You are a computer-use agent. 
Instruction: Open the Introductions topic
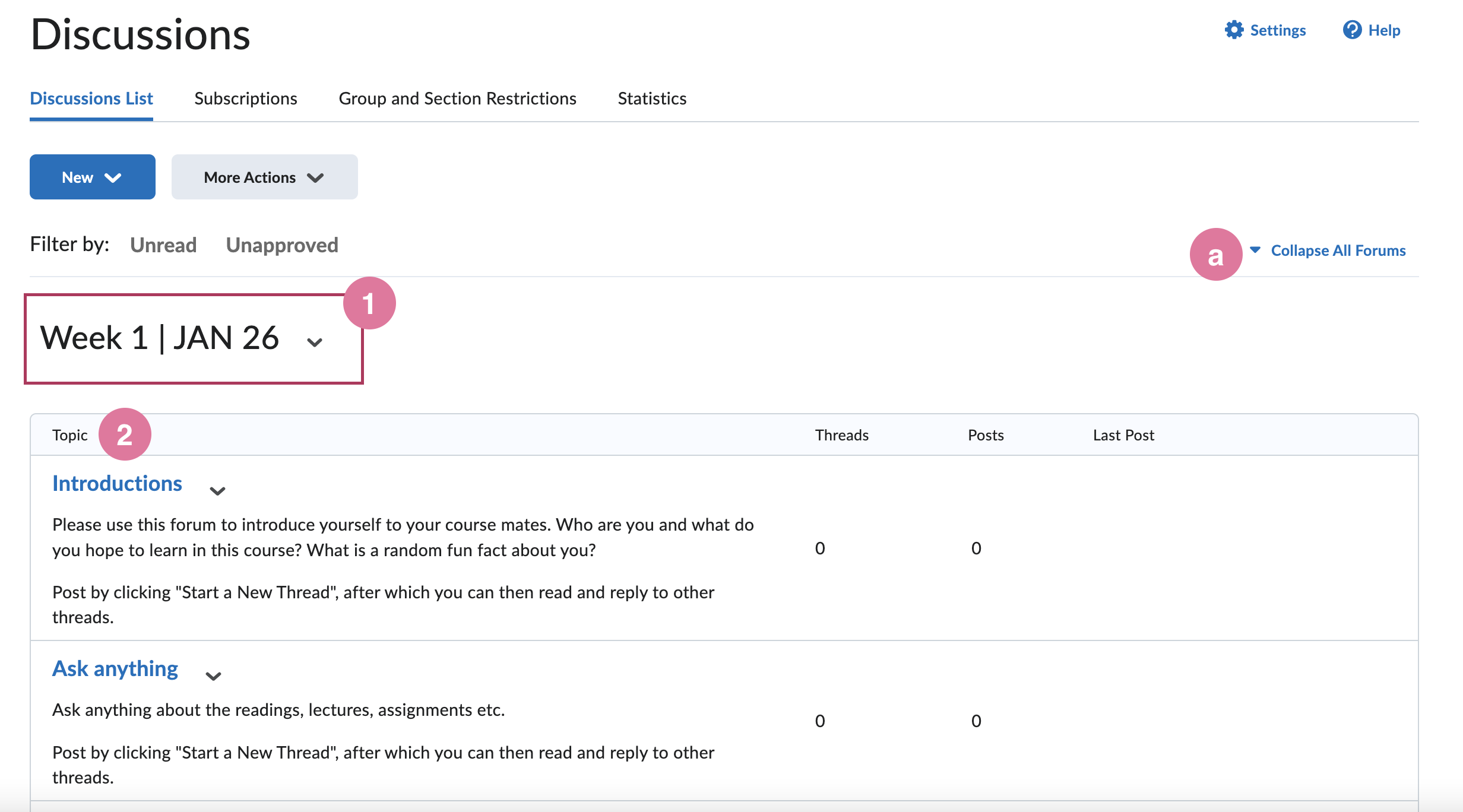pos(117,483)
